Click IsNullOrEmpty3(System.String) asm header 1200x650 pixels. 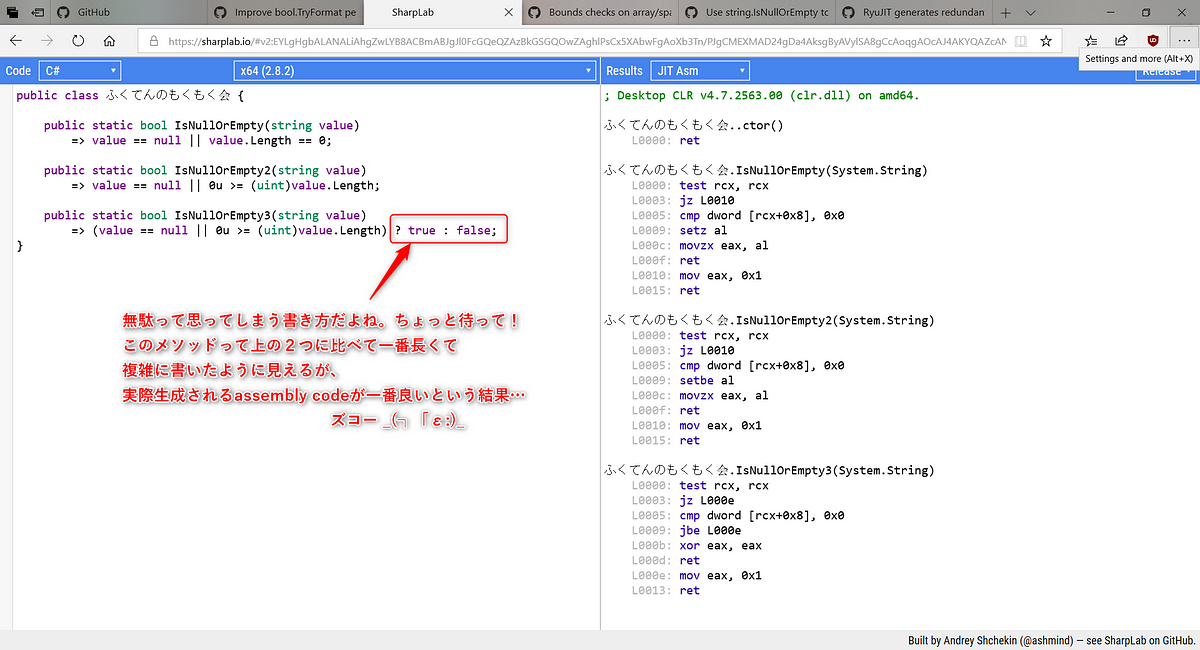(x=769, y=470)
